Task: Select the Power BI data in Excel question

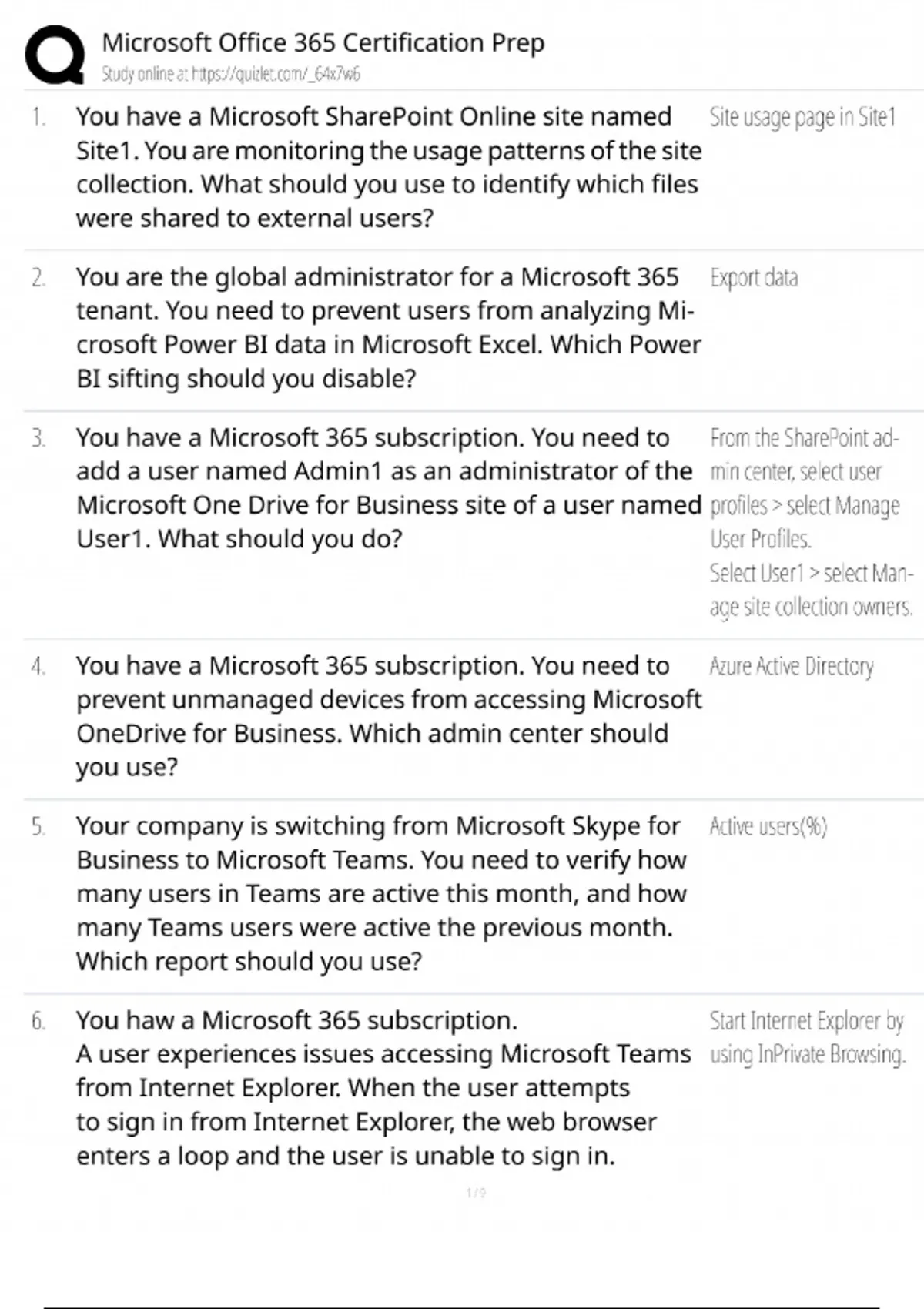Action: (388, 327)
